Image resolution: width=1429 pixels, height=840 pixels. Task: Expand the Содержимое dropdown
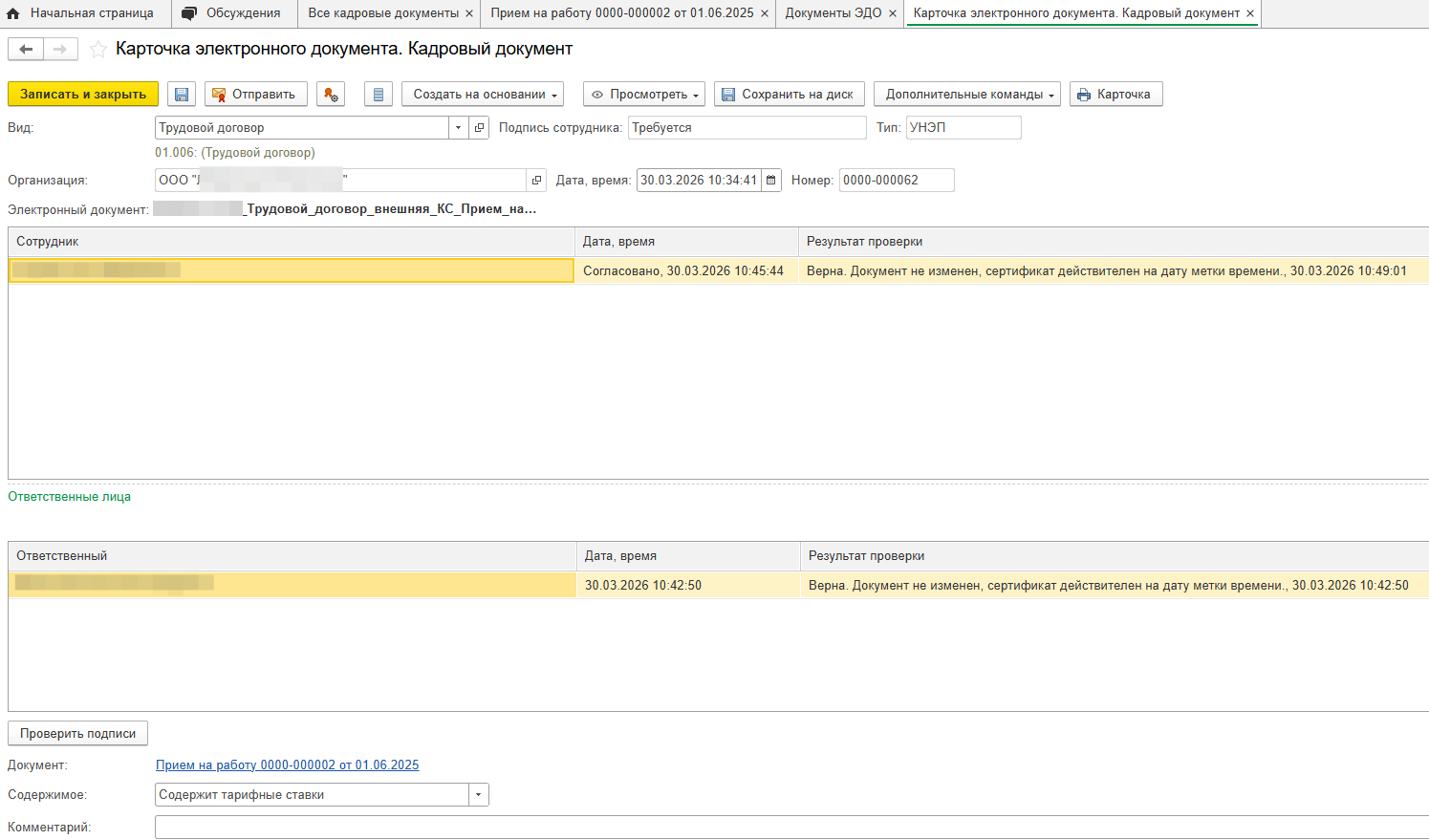point(478,795)
